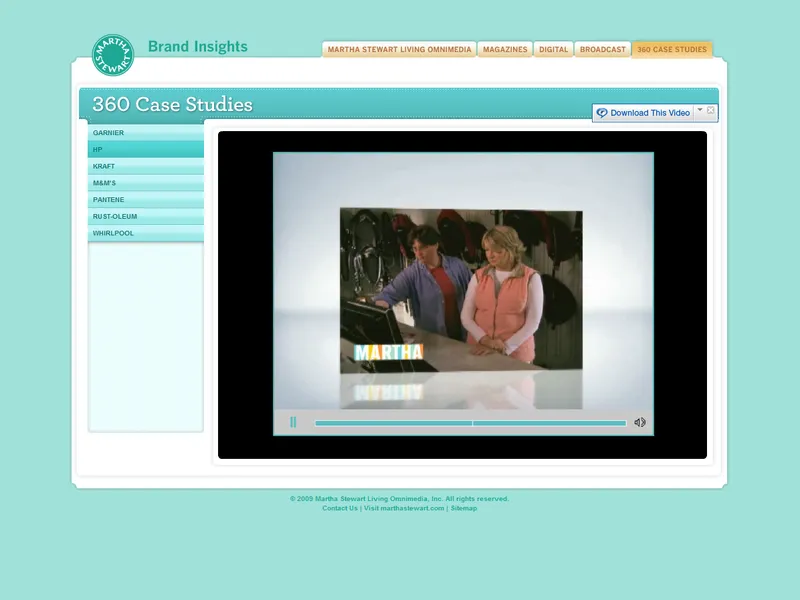Image resolution: width=800 pixels, height=600 pixels.
Task: Open the Kraft case study
Action: 146,166
